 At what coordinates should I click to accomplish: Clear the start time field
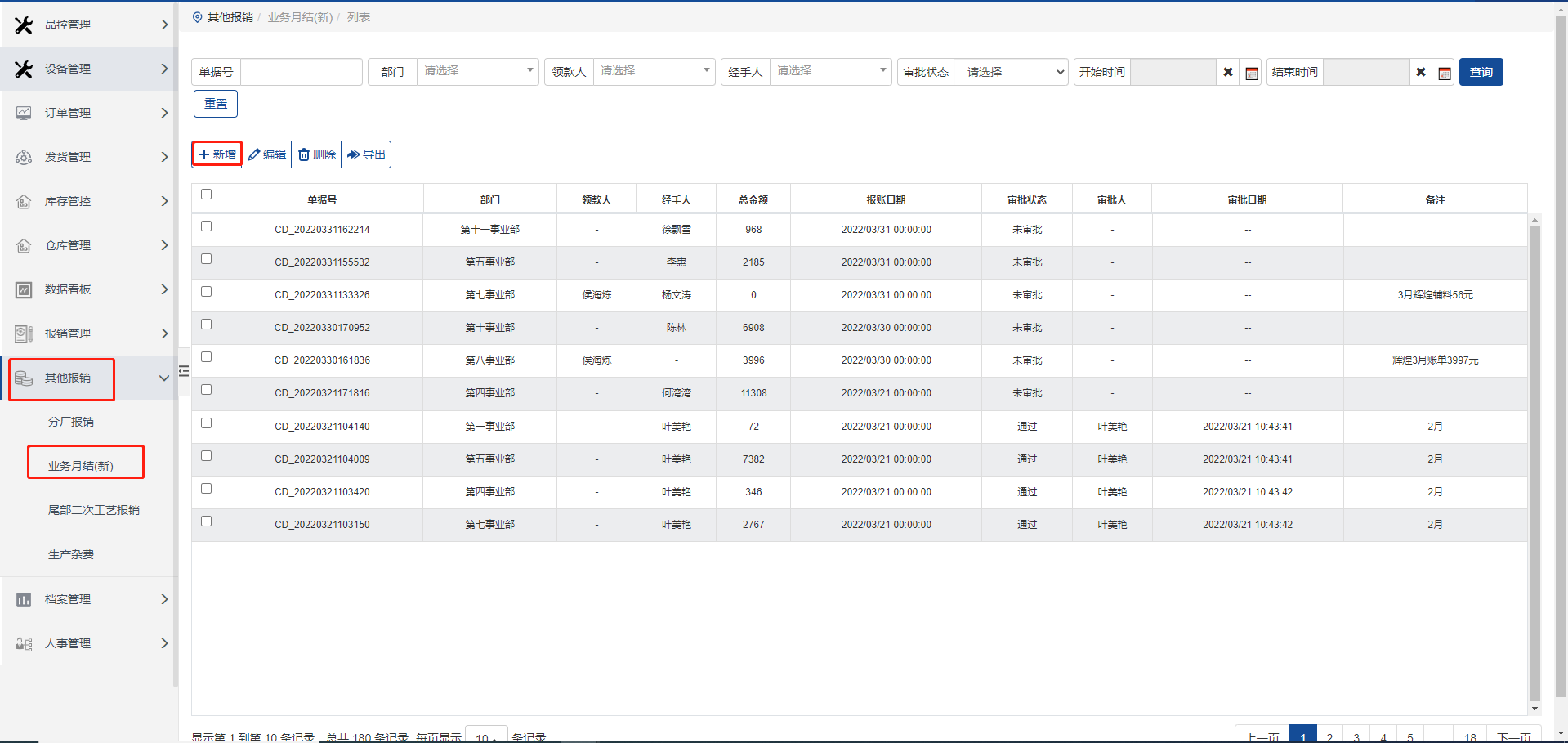1227,73
